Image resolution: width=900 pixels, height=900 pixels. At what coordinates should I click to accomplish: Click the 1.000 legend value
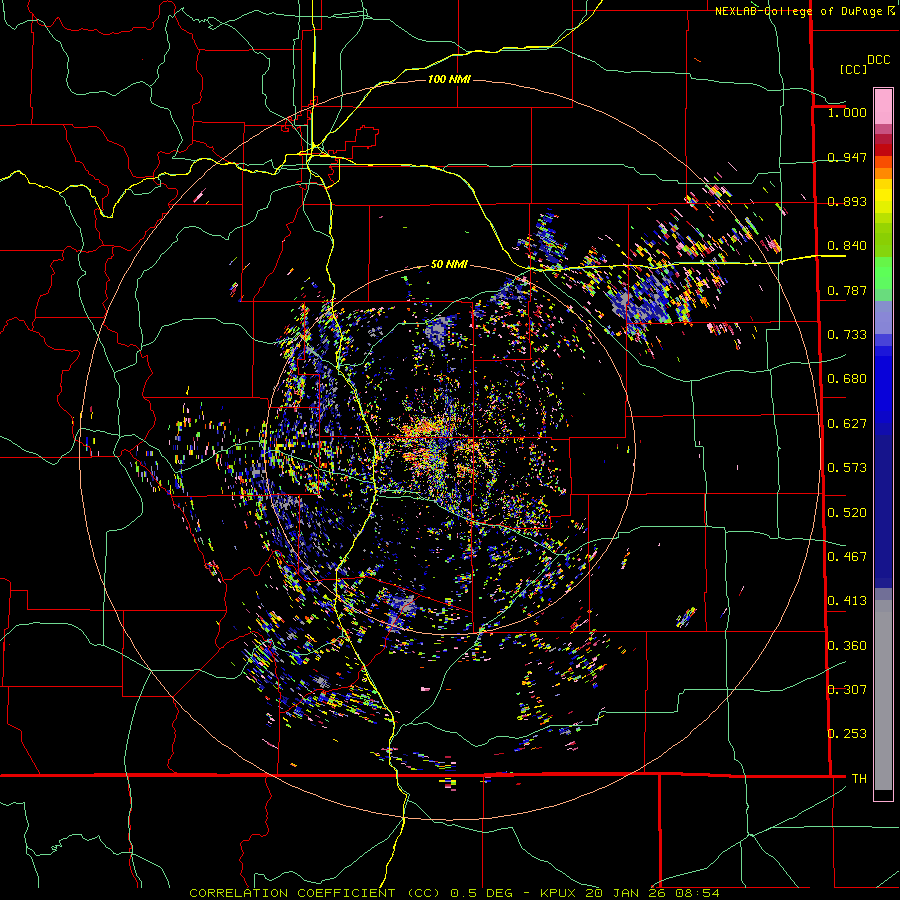pyautogui.click(x=847, y=112)
